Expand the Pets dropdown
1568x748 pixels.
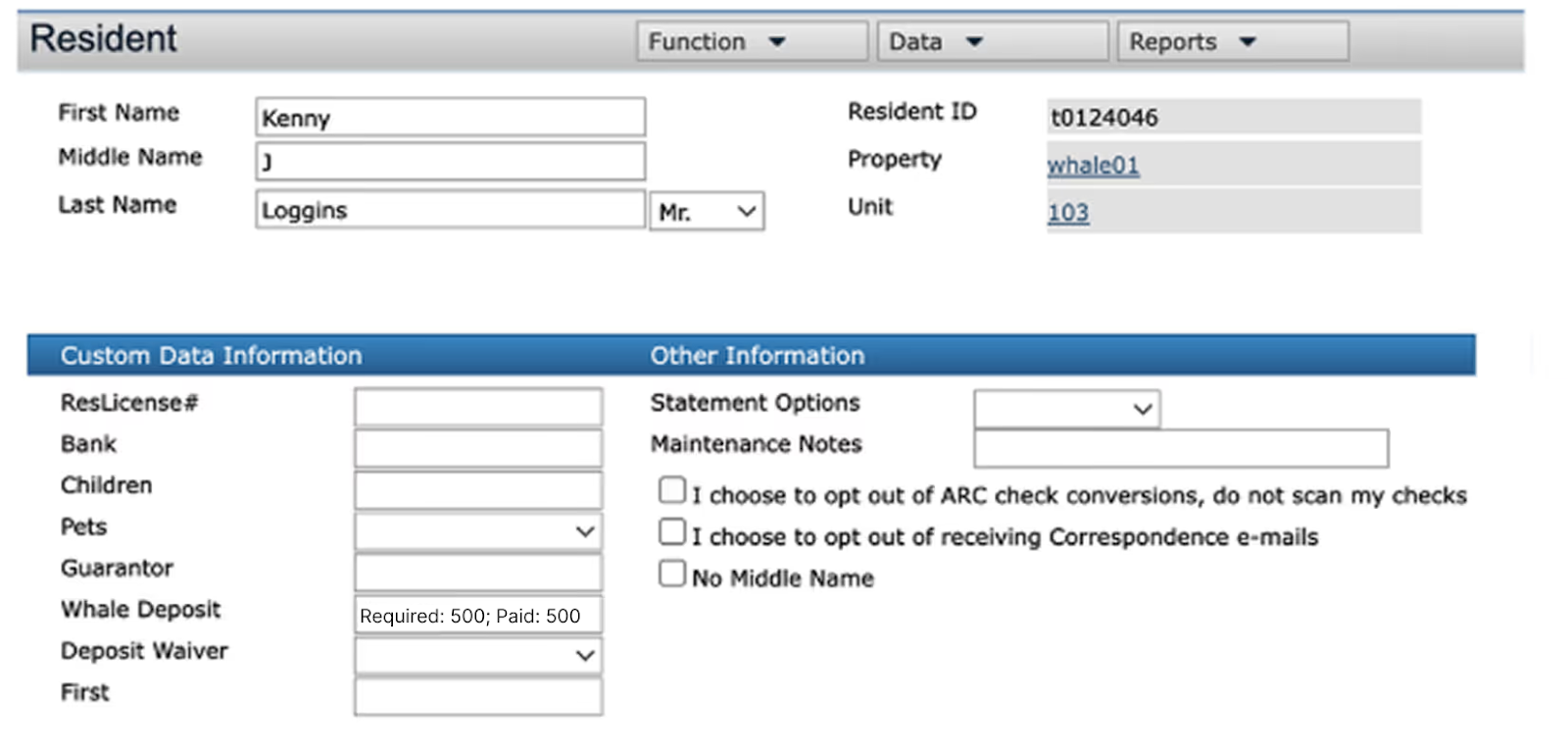click(478, 531)
